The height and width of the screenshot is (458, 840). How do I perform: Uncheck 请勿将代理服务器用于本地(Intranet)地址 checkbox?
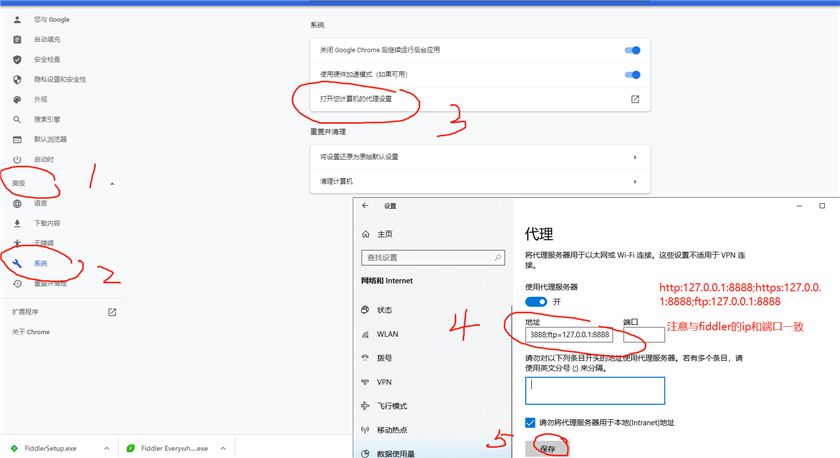point(530,423)
